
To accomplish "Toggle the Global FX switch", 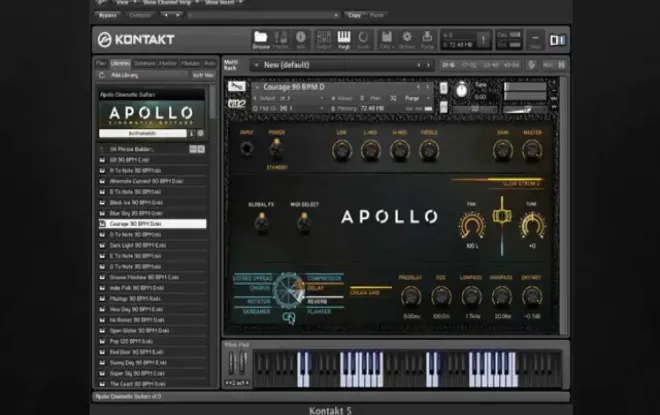I will [261, 221].
